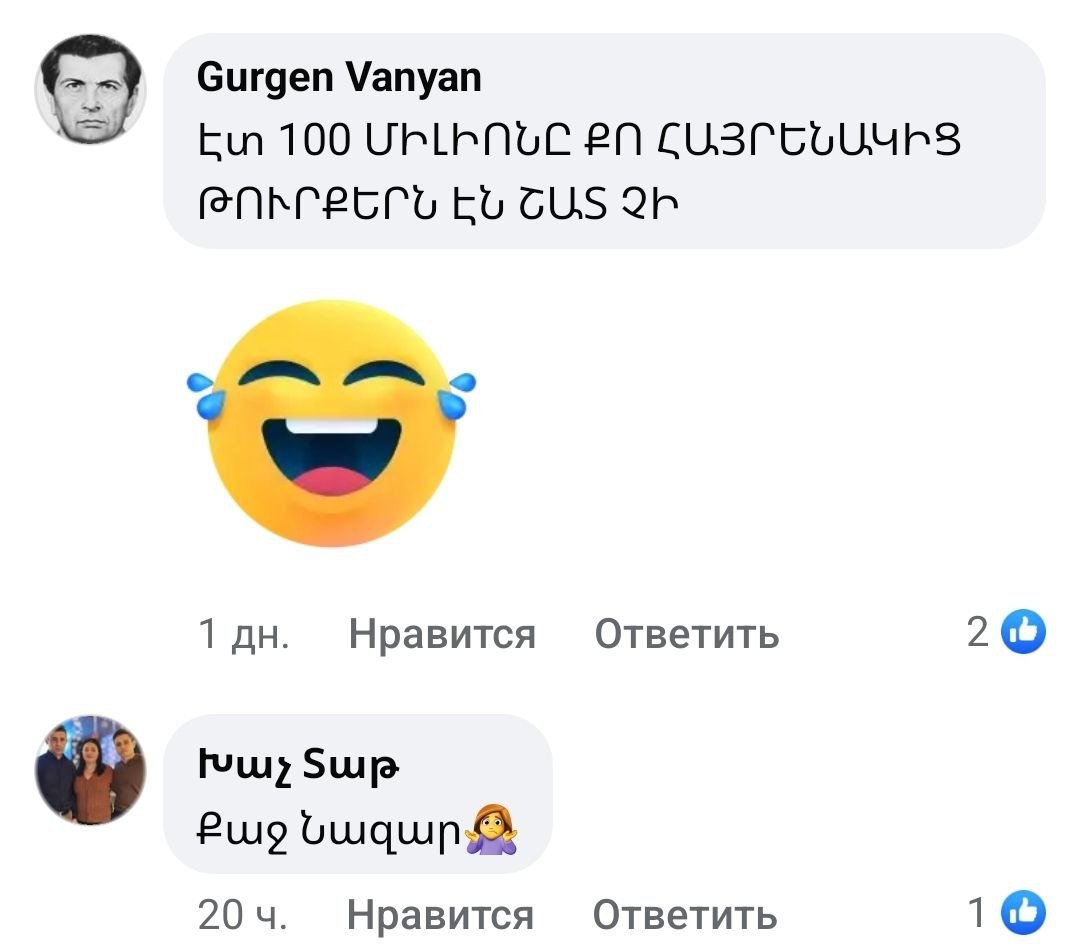Click the Խաչ Տաթ name link
The image size is (1080, 950).
[298, 764]
